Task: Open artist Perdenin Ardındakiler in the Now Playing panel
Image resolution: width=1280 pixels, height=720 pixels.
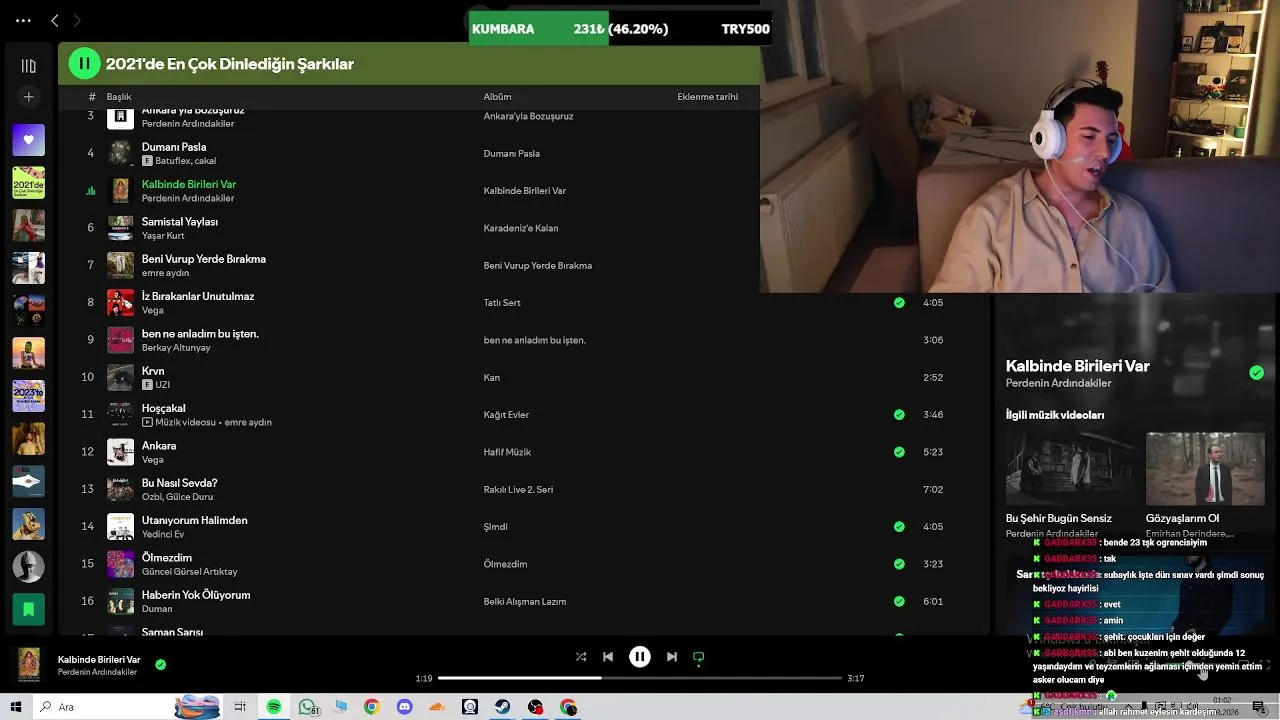Action: pyautogui.click(x=1058, y=384)
